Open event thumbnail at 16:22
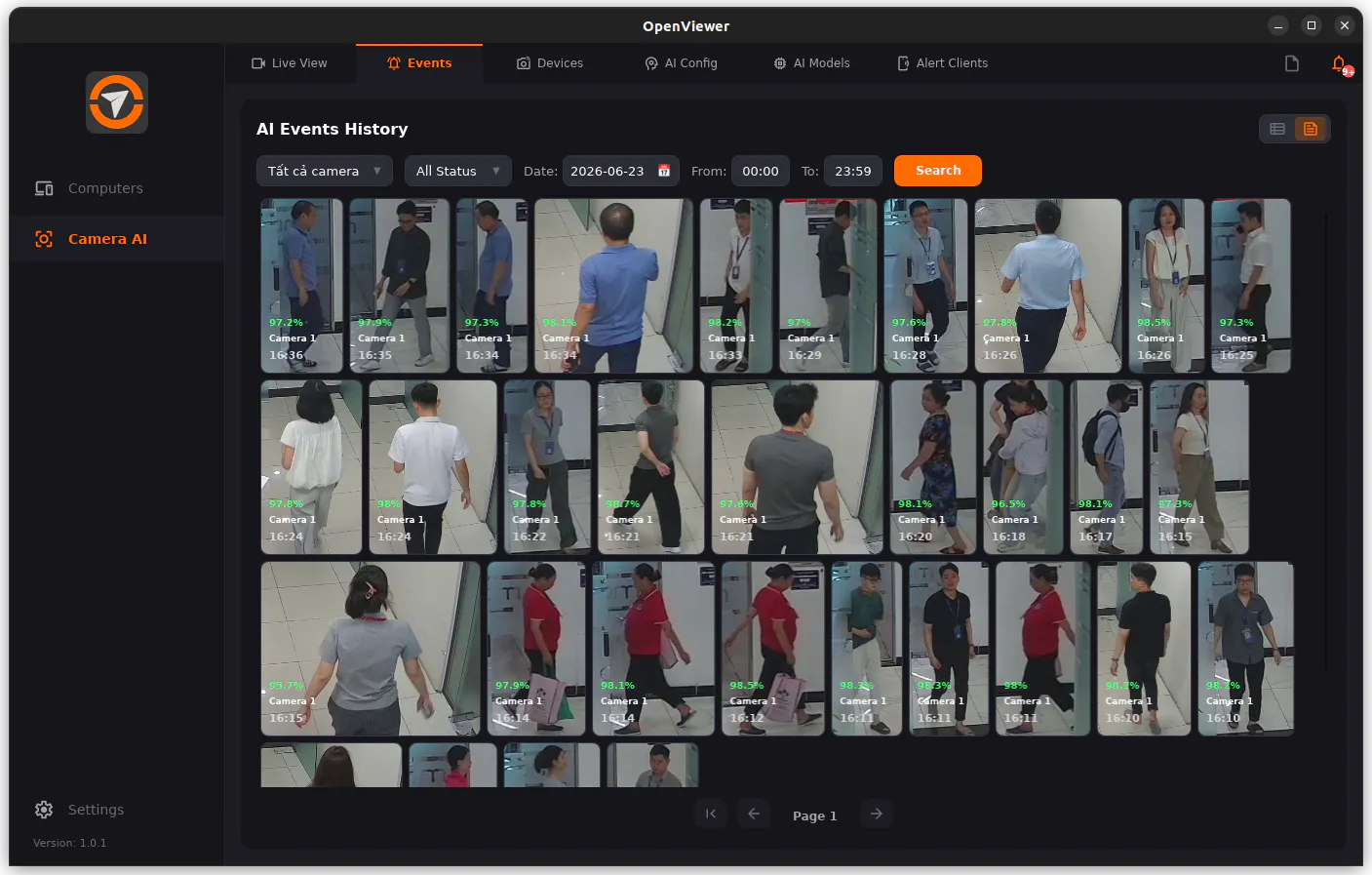 [x=548, y=467]
